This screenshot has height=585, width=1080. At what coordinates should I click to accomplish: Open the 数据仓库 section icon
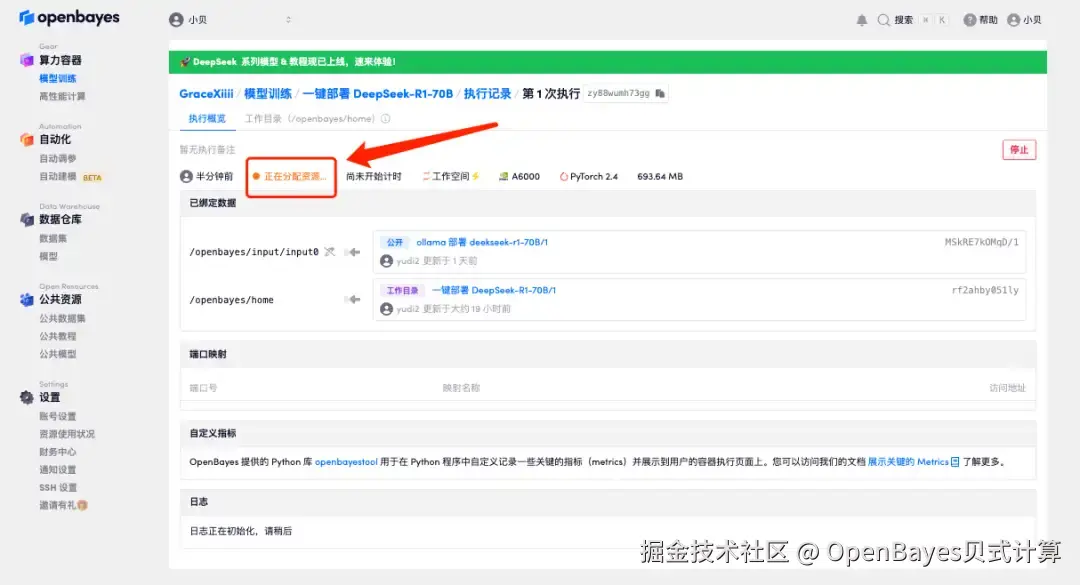pos(27,219)
